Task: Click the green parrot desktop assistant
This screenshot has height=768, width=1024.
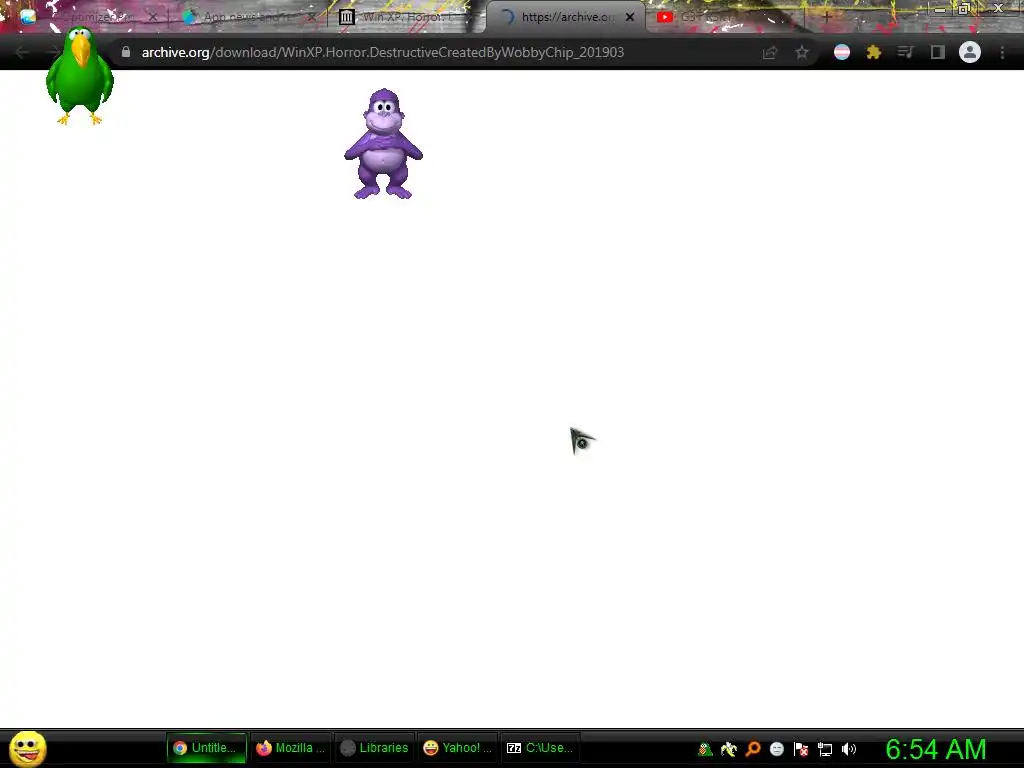Action: click(80, 75)
